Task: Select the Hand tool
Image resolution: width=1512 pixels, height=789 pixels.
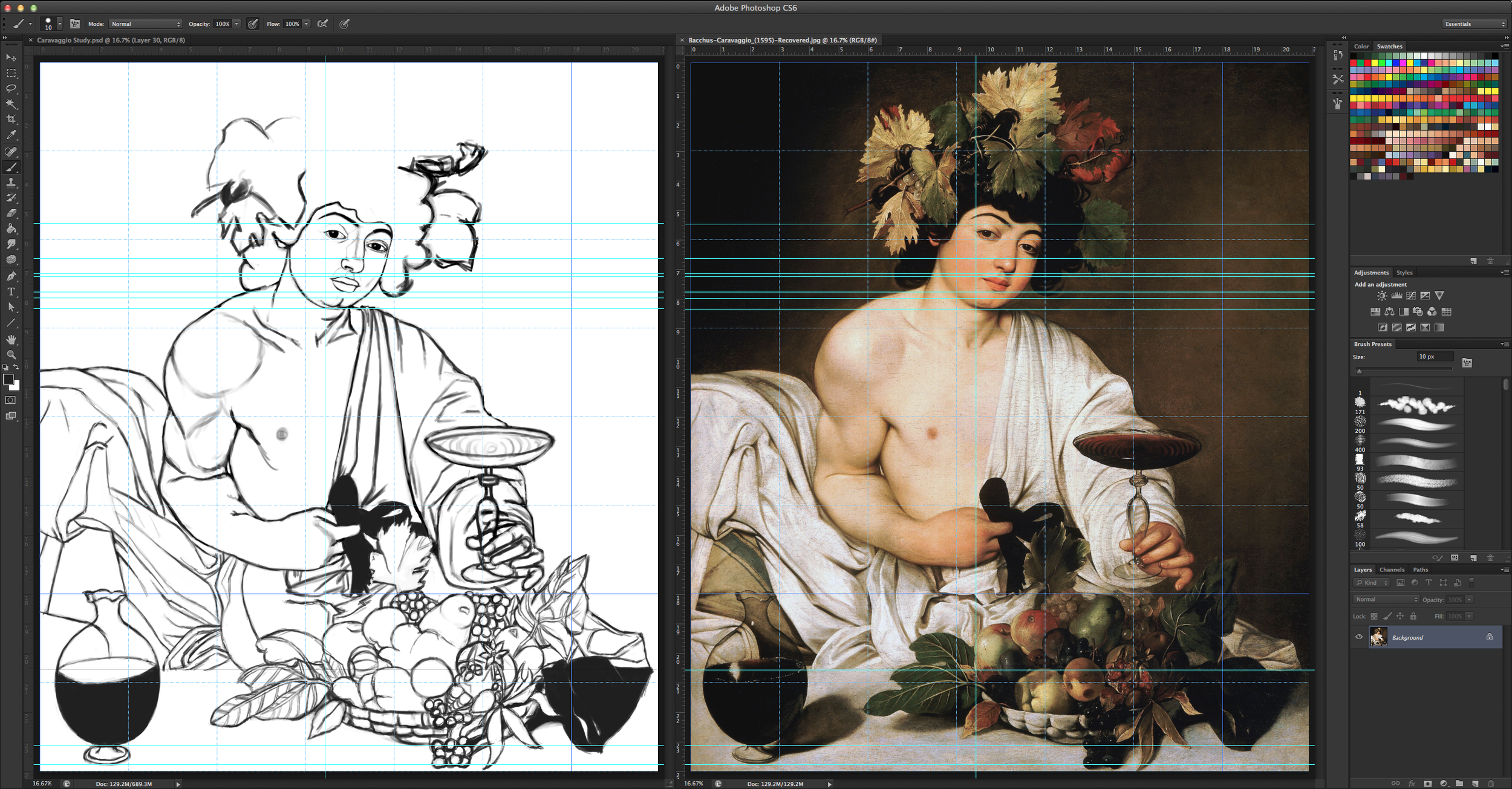Action: (x=11, y=340)
